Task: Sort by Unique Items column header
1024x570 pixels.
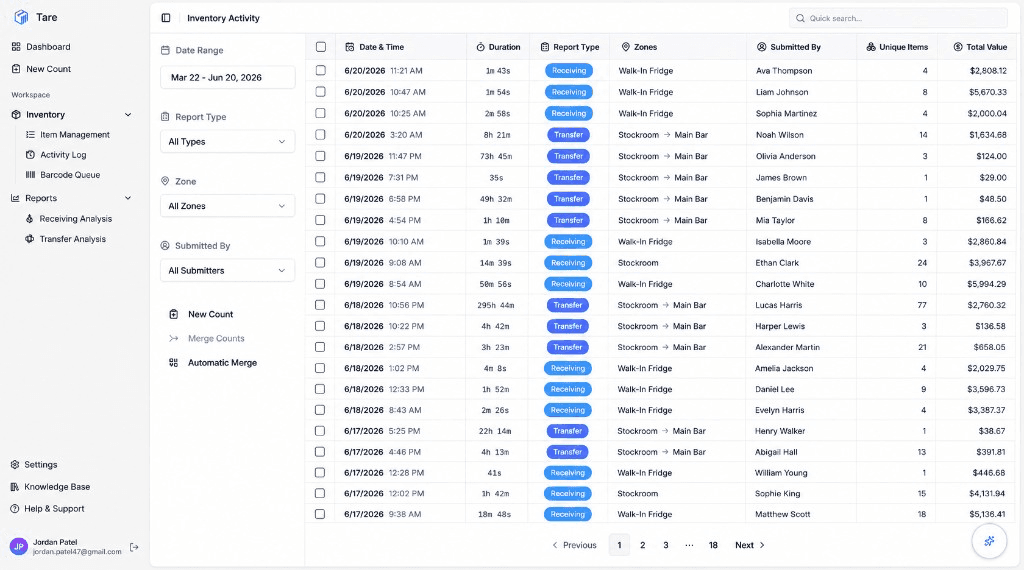Action: (x=903, y=47)
